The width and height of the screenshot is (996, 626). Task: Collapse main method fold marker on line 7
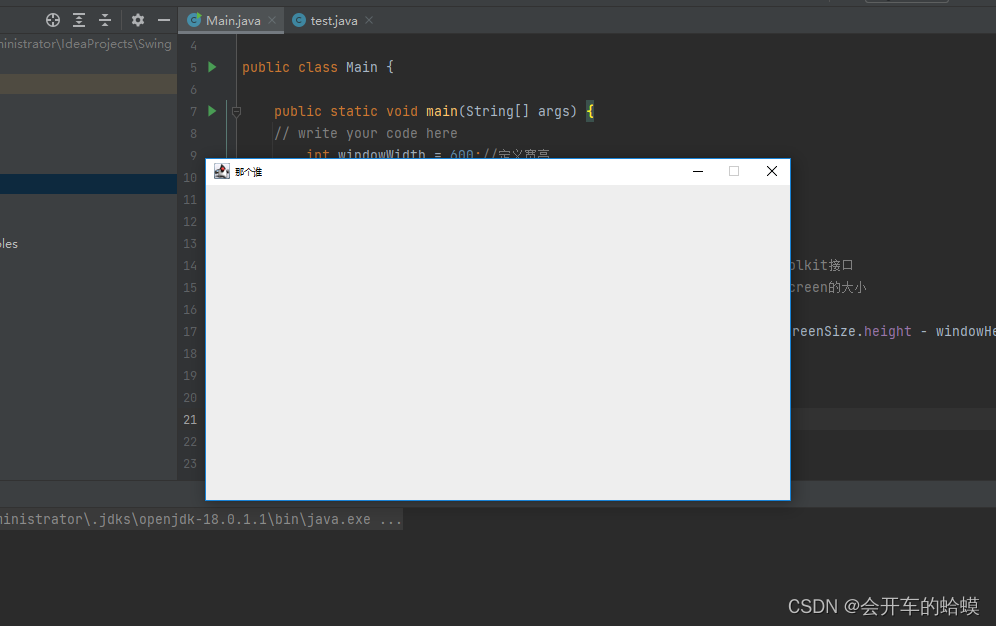[236, 112]
